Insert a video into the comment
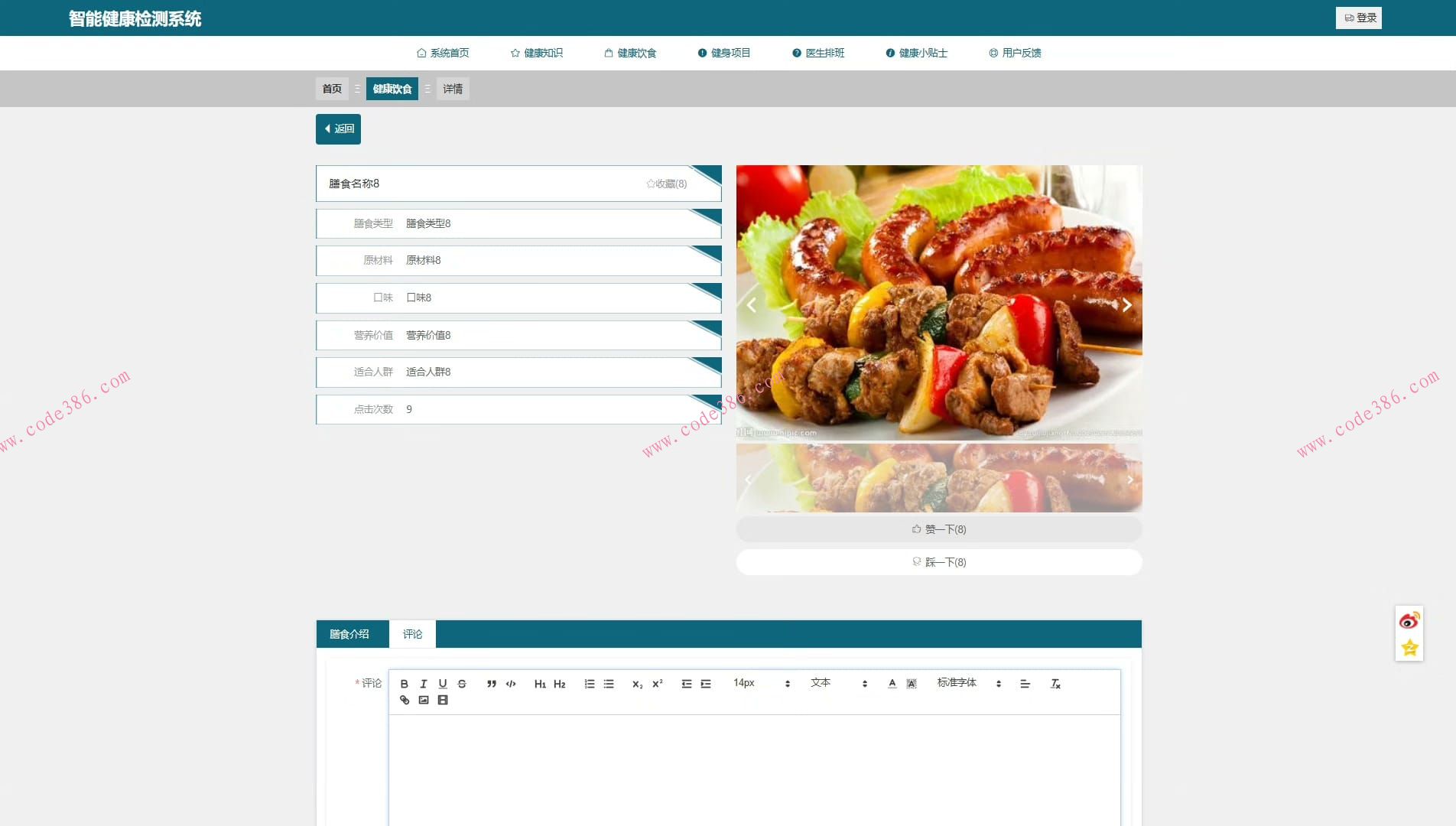Image resolution: width=1456 pixels, height=826 pixels. coord(443,700)
